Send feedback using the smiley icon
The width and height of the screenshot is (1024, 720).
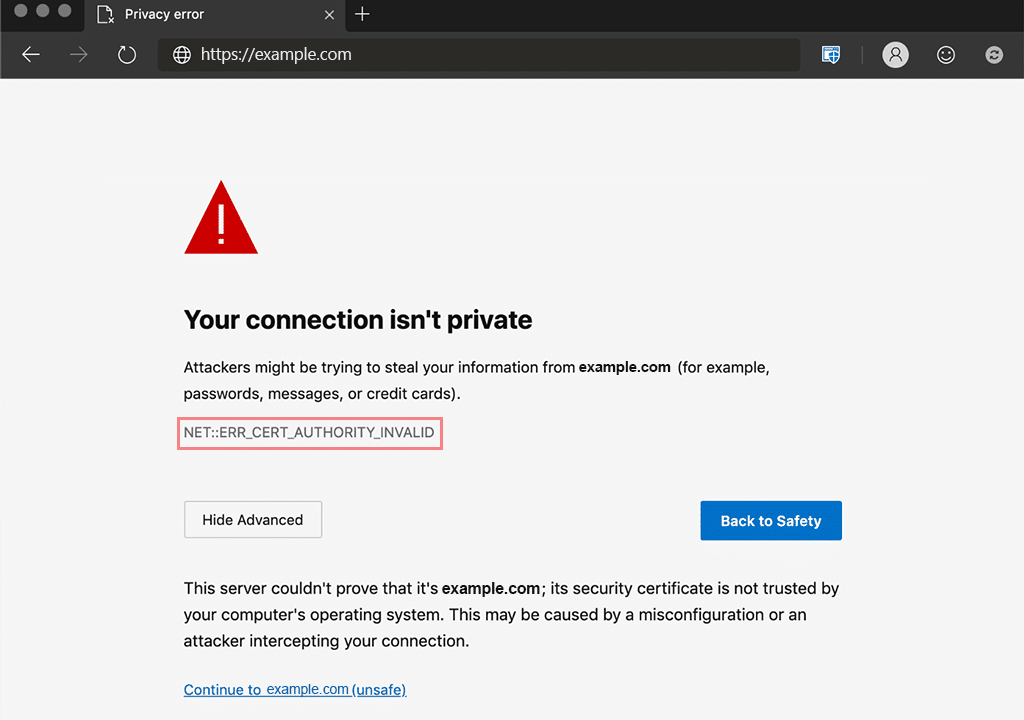point(945,55)
